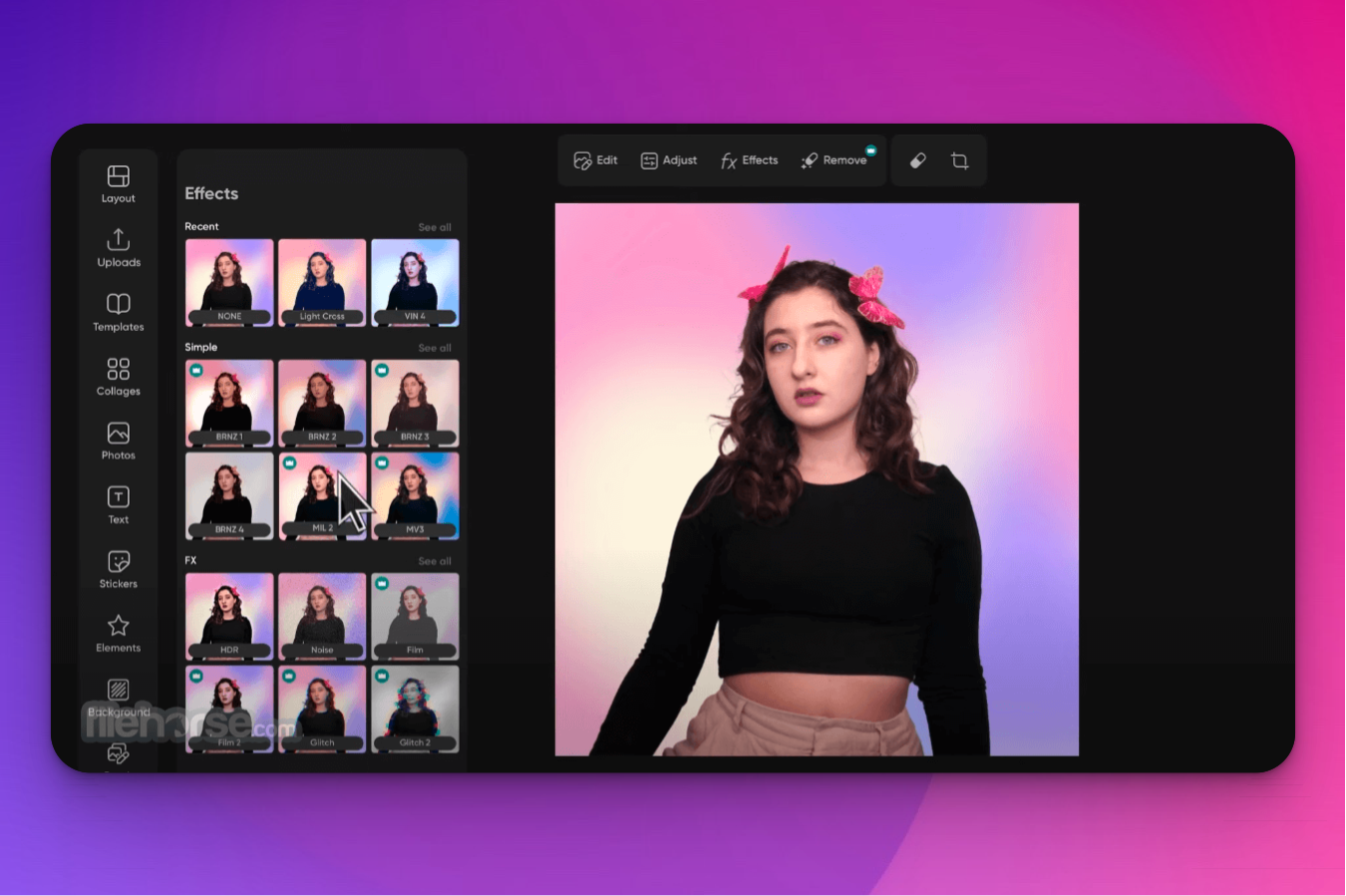Choose the MV3 effect thumbnail

pyautogui.click(x=415, y=496)
